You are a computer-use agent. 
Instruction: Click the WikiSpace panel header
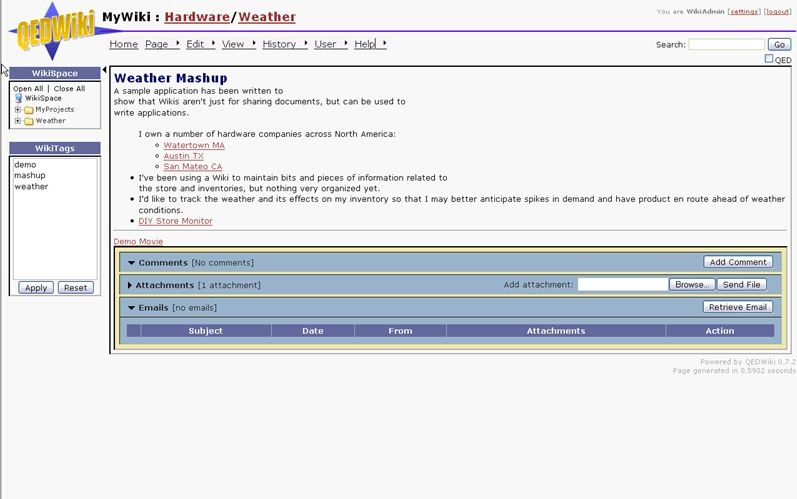55,73
